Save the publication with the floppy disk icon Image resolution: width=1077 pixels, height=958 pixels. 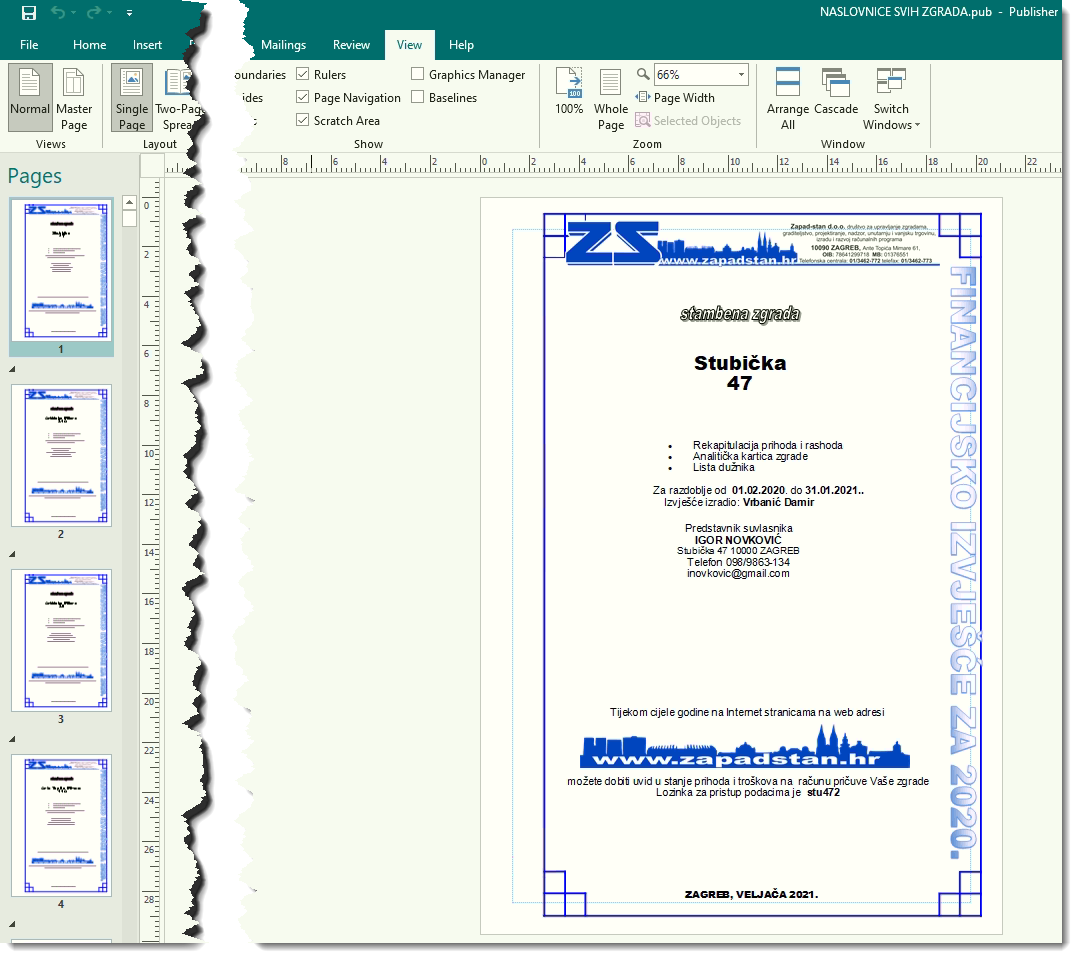(x=29, y=12)
